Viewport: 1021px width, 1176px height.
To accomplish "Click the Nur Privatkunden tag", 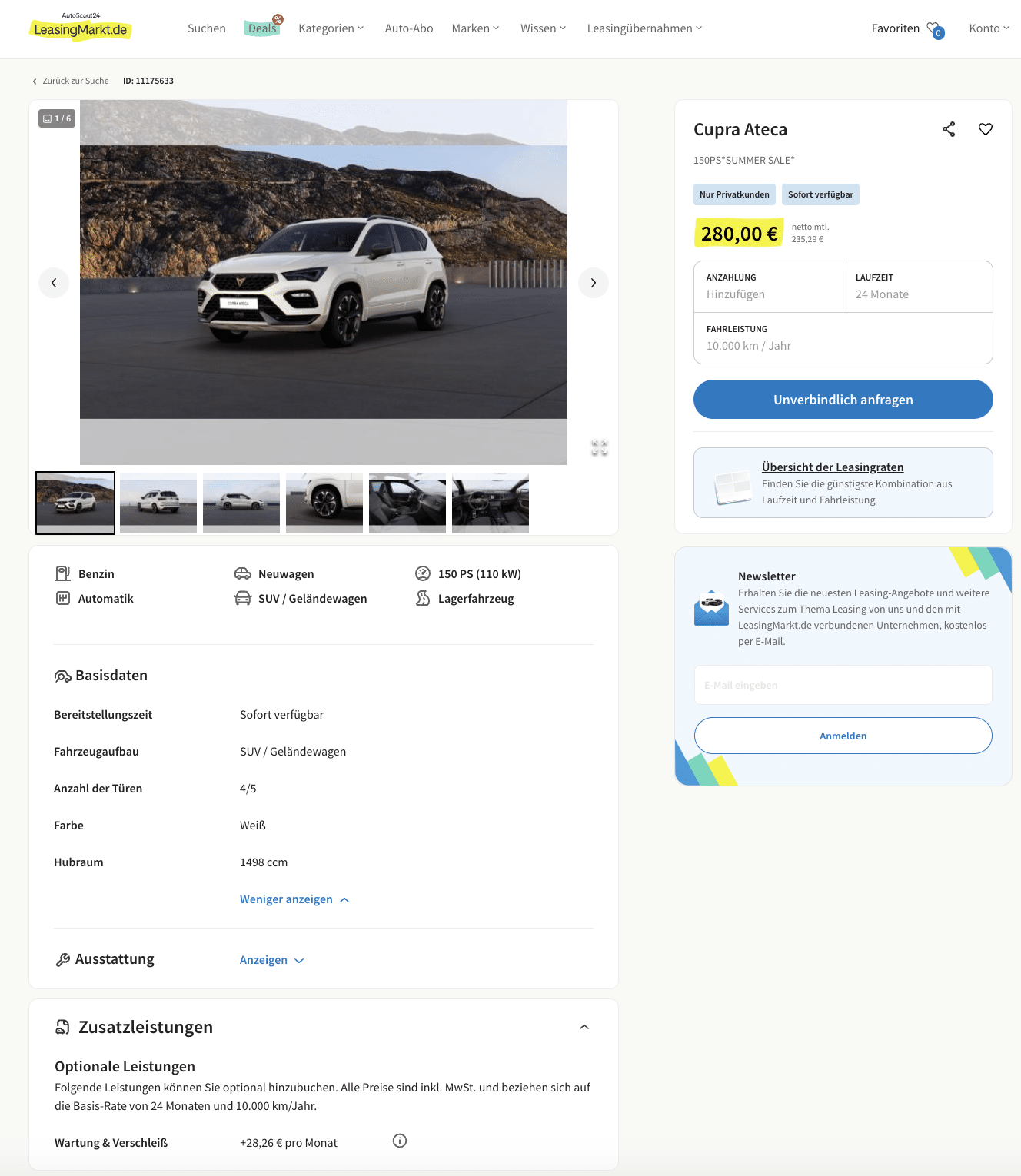I will pos(734,194).
